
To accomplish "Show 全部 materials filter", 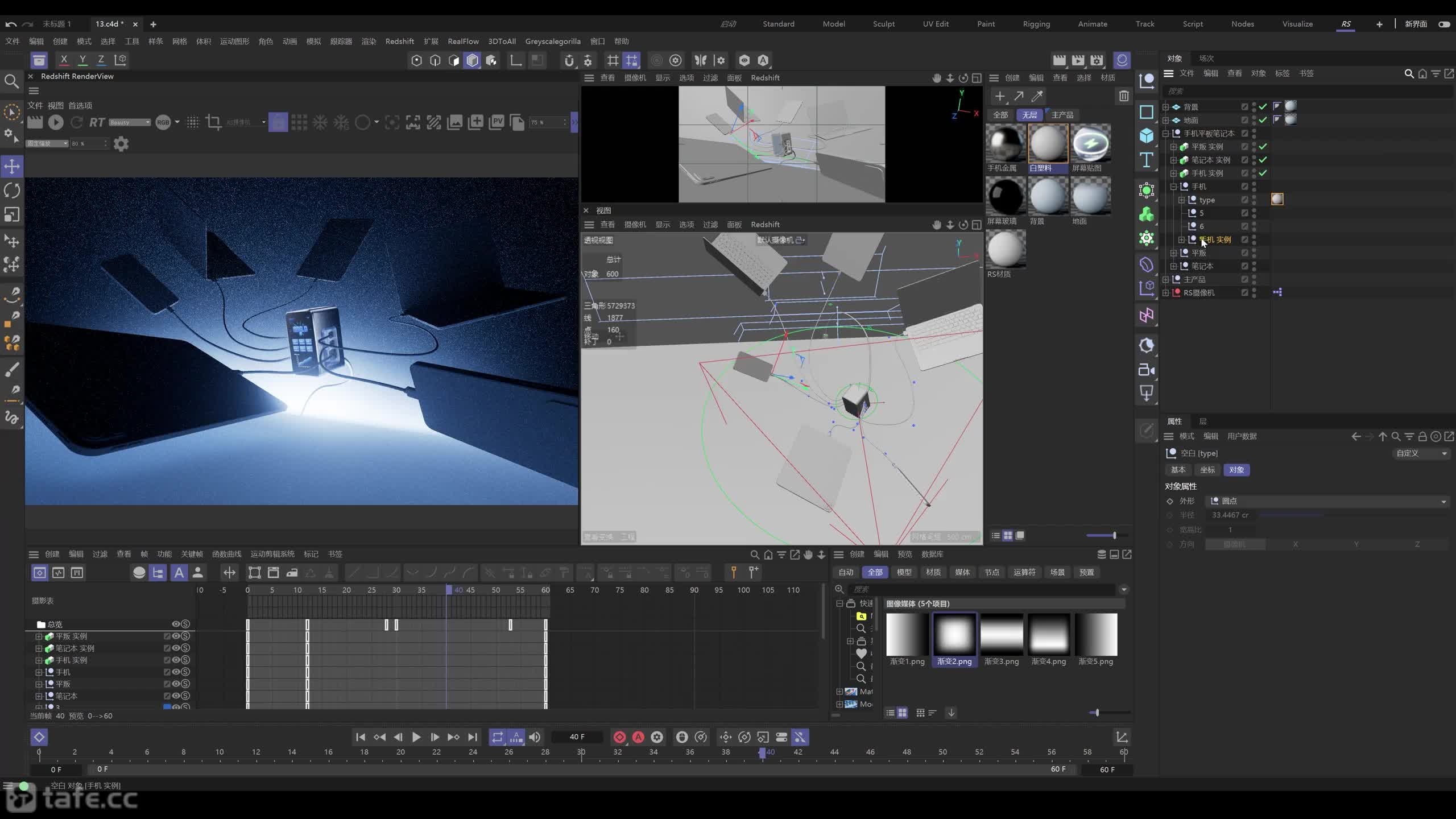I will click(1000, 115).
